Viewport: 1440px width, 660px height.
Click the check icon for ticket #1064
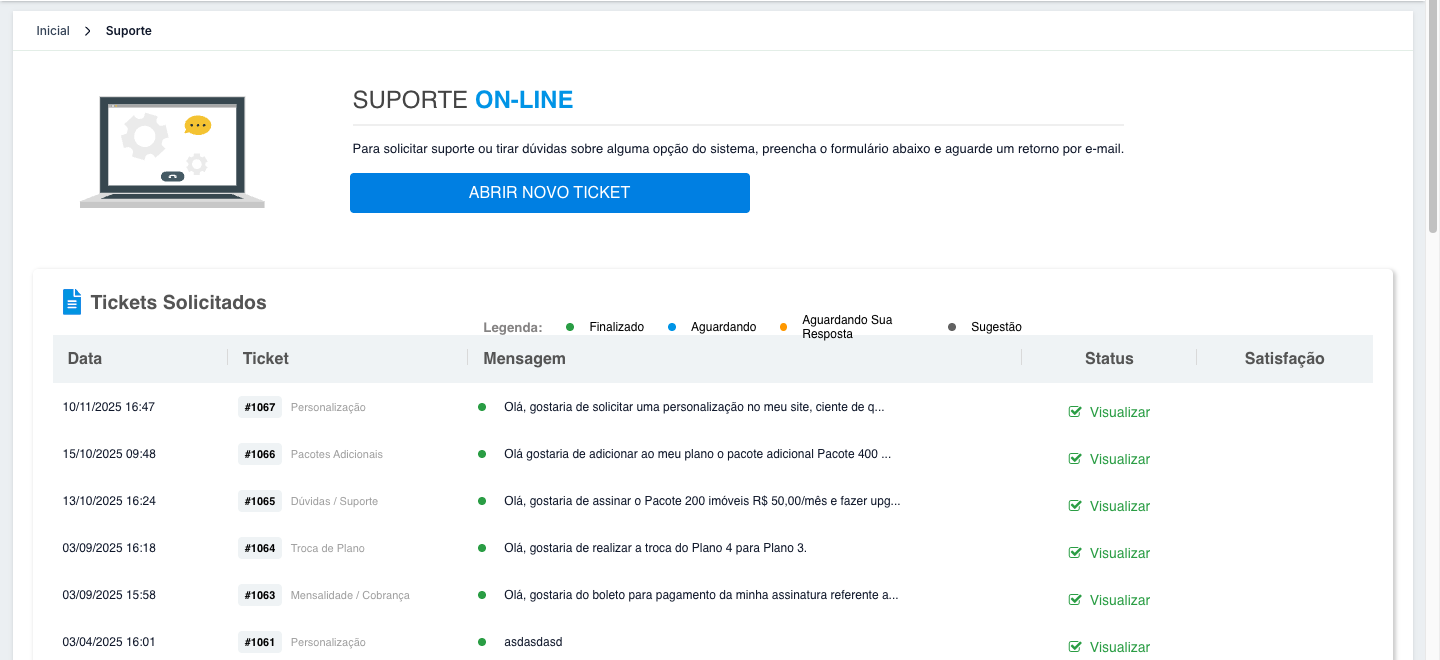(1075, 553)
